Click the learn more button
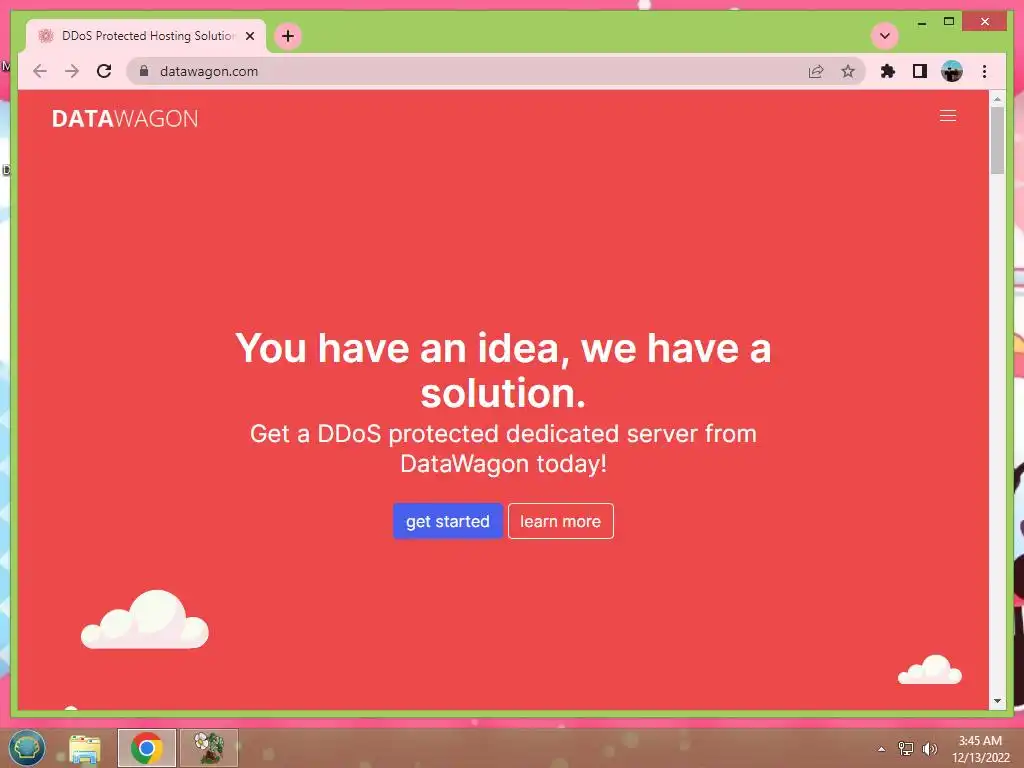Viewport: 1024px width, 768px height. [x=560, y=521]
